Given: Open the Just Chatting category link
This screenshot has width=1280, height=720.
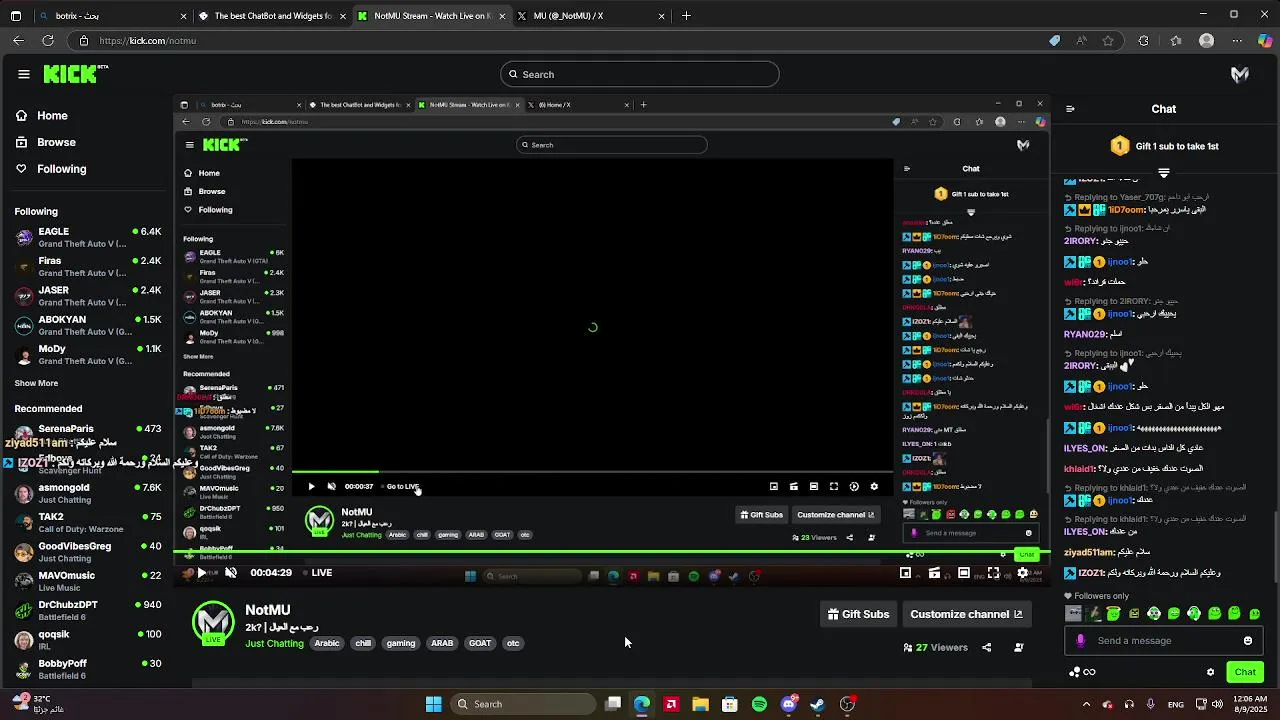Looking at the screenshot, I should click(x=274, y=643).
